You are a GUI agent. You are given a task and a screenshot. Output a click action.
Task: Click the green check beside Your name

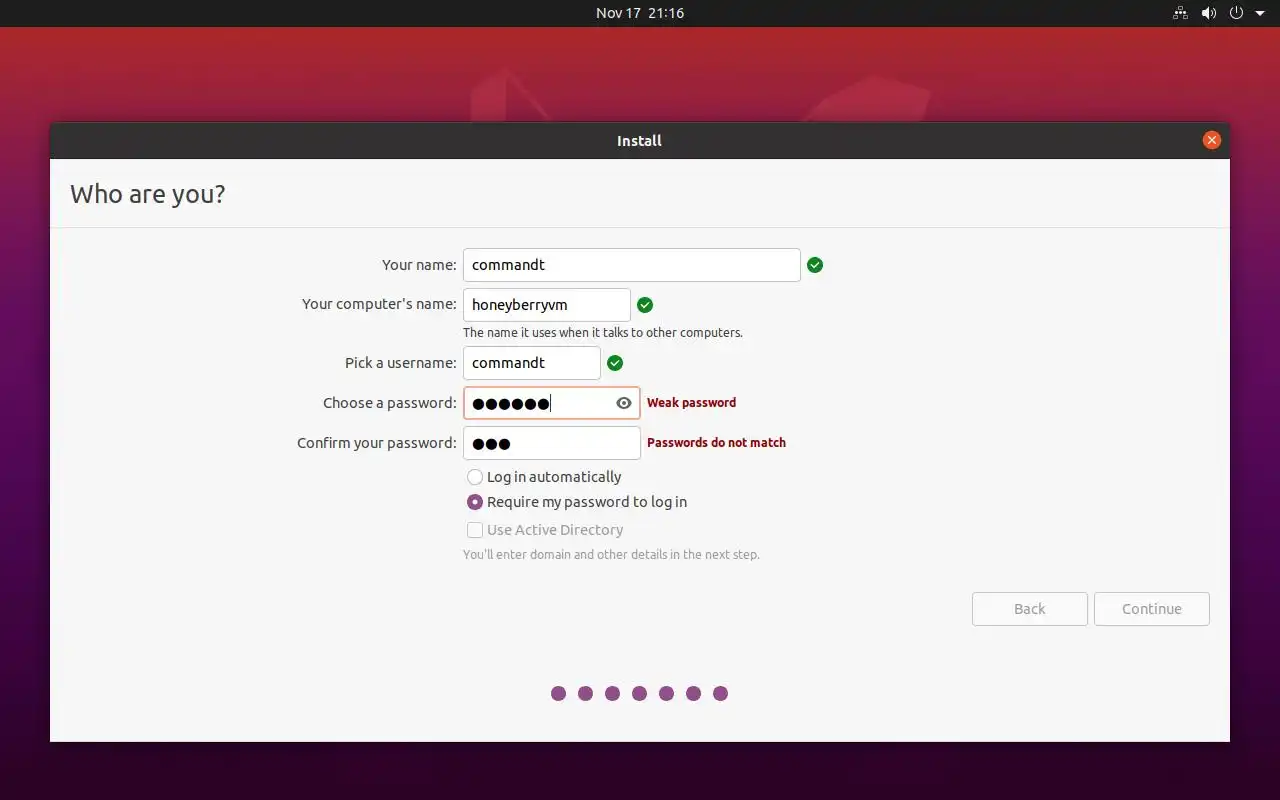pyautogui.click(x=815, y=265)
